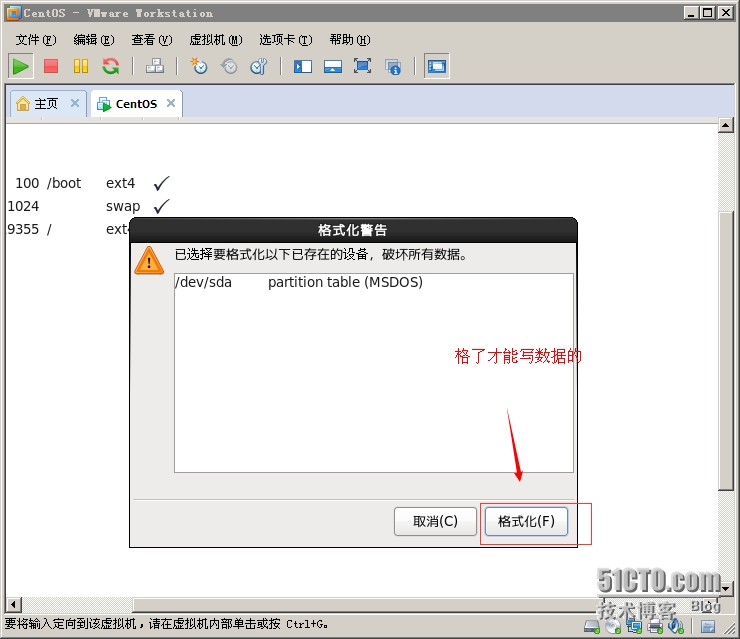Image resolution: width=740 pixels, height=639 pixels.
Task: Click the console view toolbar icon
Action: 437,67
